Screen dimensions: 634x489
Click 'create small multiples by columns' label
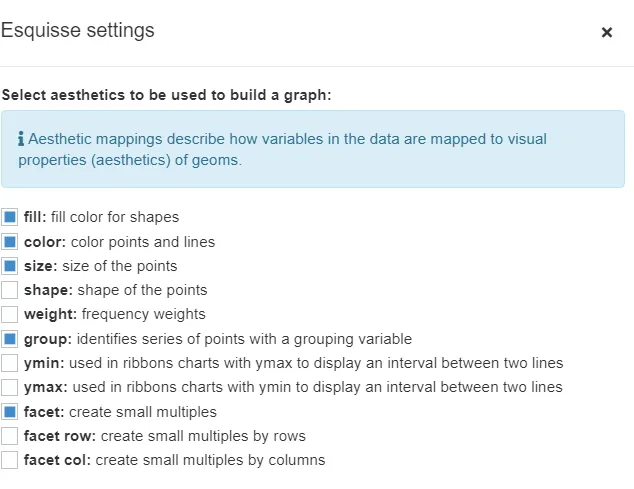pyautogui.click(x=210, y=460)
